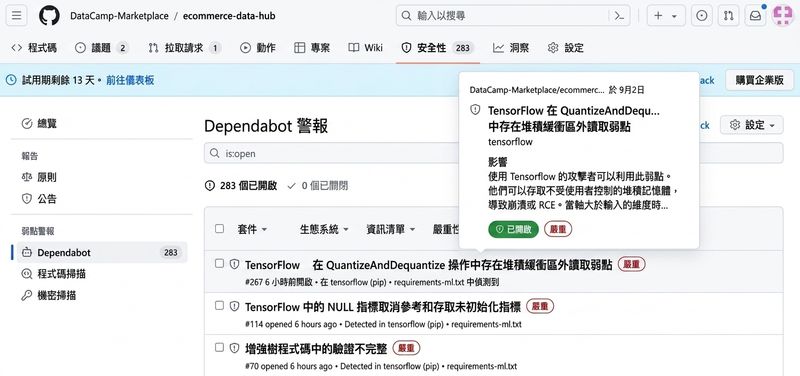Click 購買企業版 buy enterprise button

pos(760,80)
